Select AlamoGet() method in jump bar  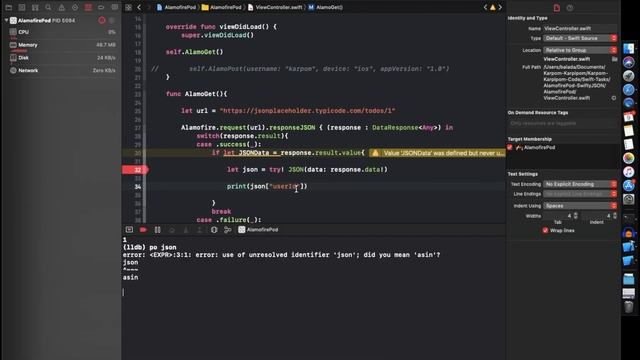click(325, 7)
